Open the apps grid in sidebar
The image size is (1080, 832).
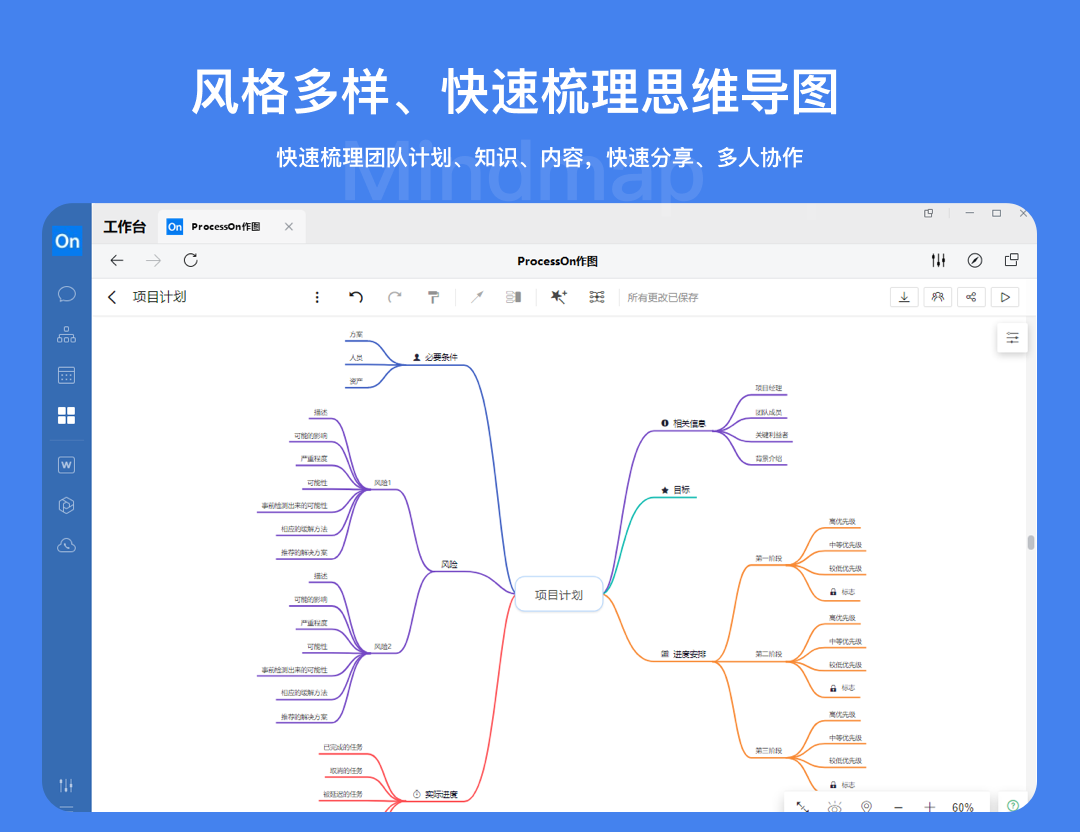(x=67, y=415)
